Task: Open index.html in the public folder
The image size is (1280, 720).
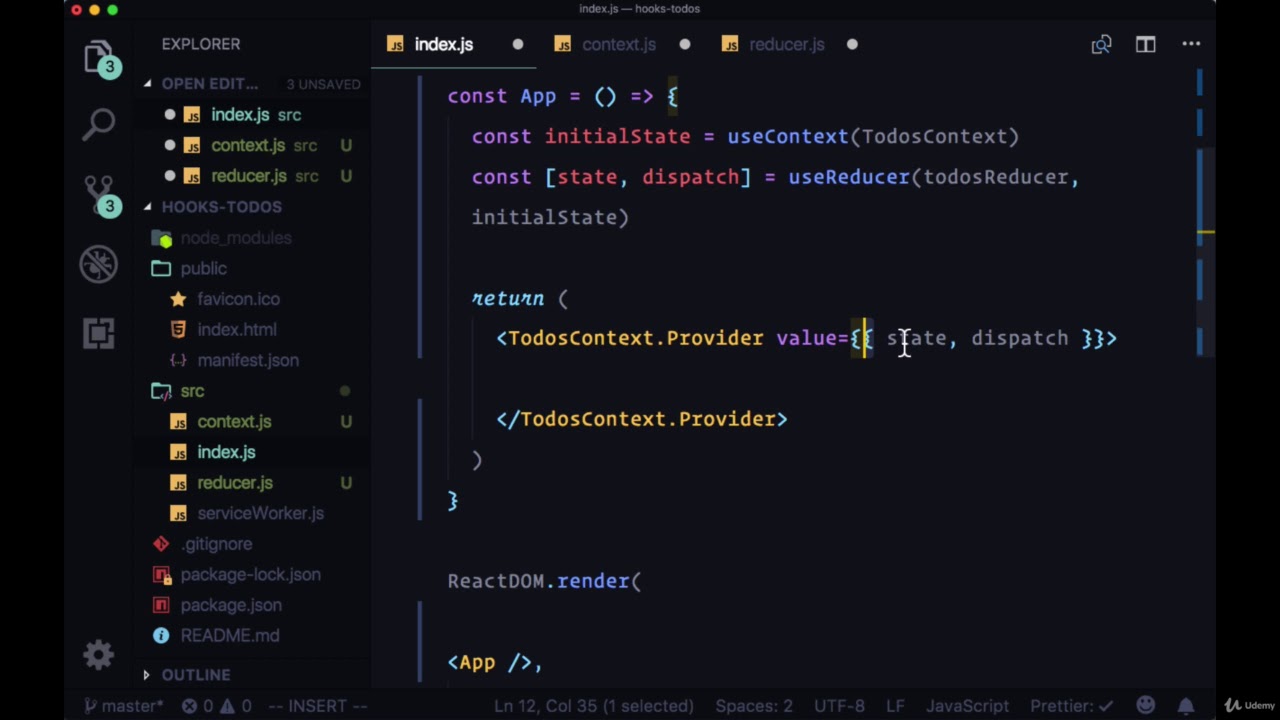Action: pyautogui.click(x=237, y=329)
